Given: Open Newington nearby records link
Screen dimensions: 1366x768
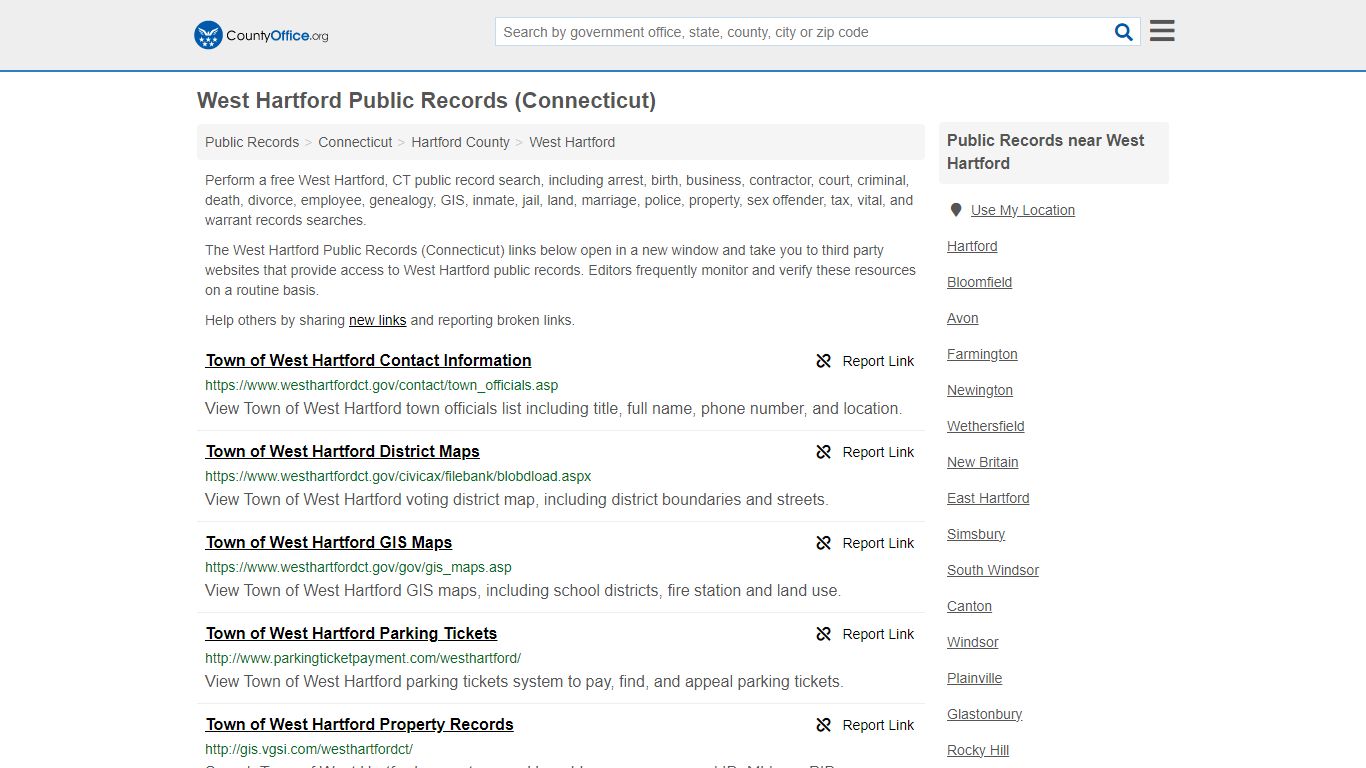Looking at the screenshot, I should (x=980, y=390).
